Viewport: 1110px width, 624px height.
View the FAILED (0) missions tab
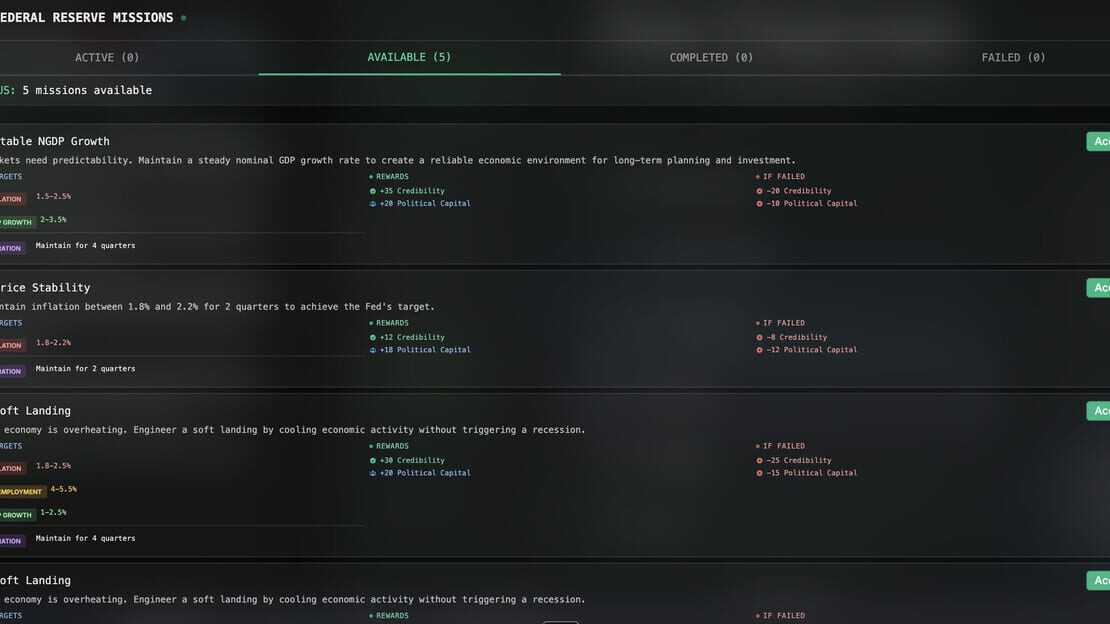point(1013,57)
